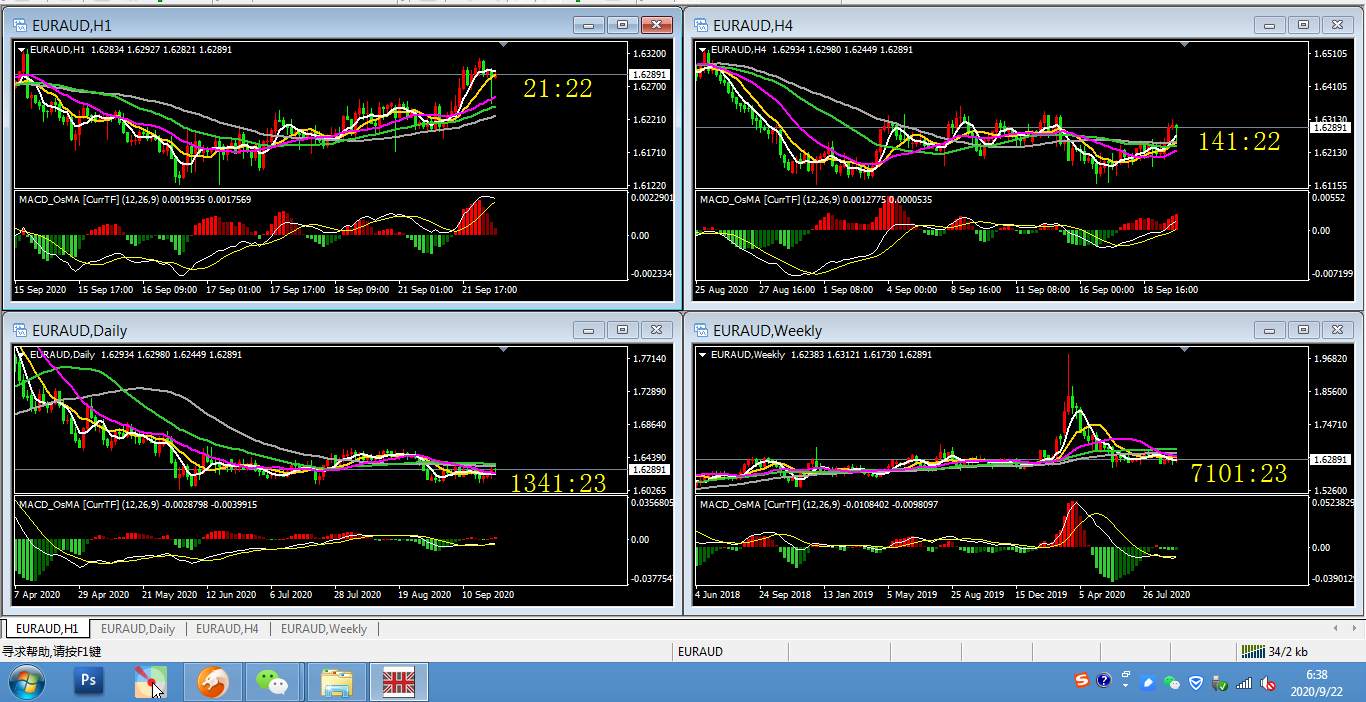
Task: Minimize the EURAUD,Weekly chart window
Action: [x=1269, y=330]
